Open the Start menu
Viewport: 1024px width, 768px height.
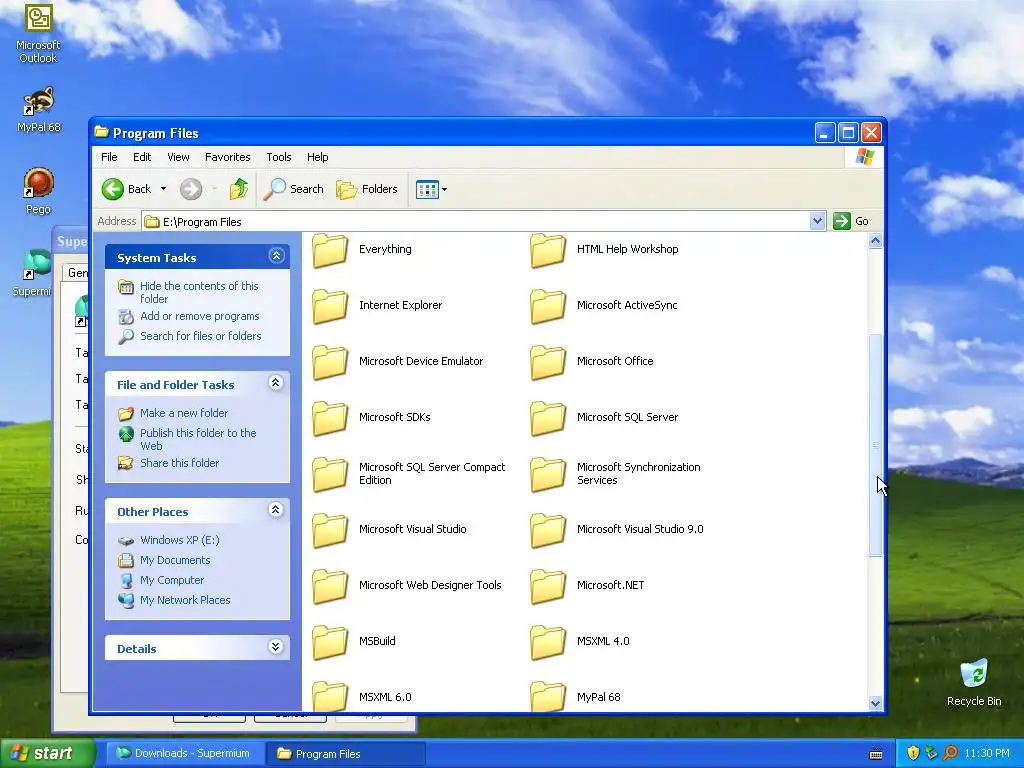point(47,754)
